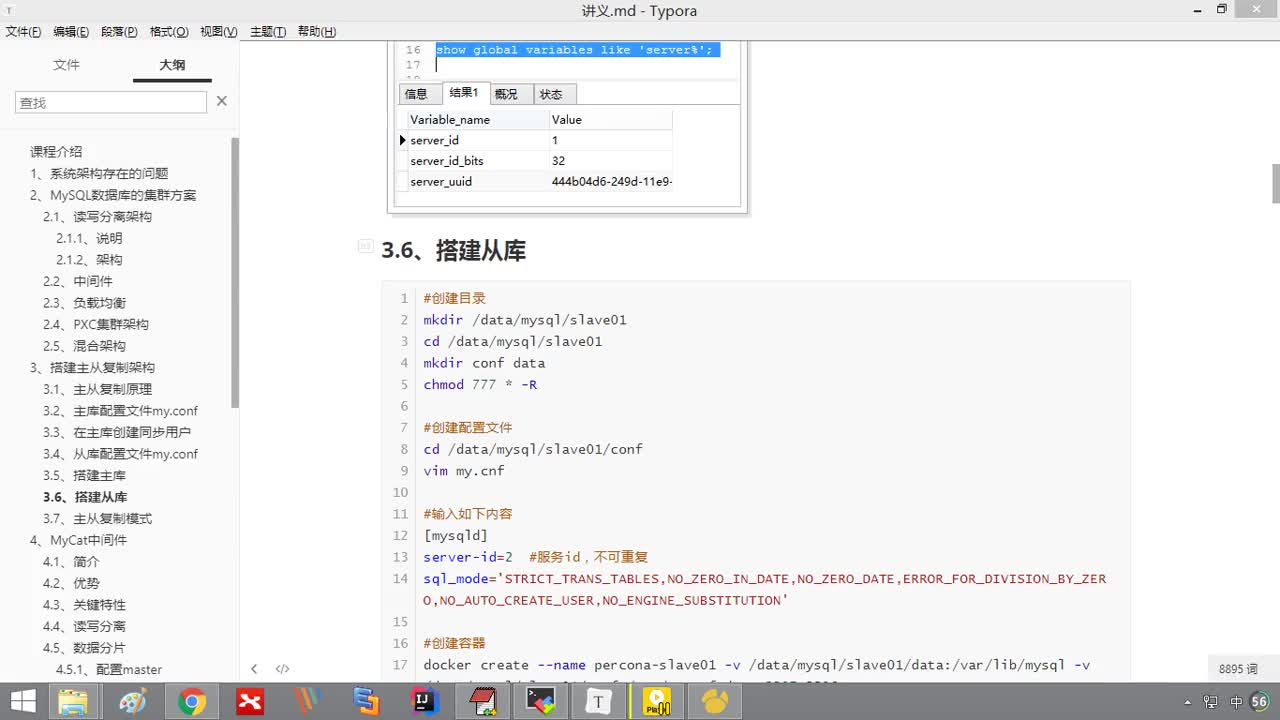Viewport: 1280px width, 720px height.
Task: Open outline item 4.4、读写分离
Action: point(84,626)
